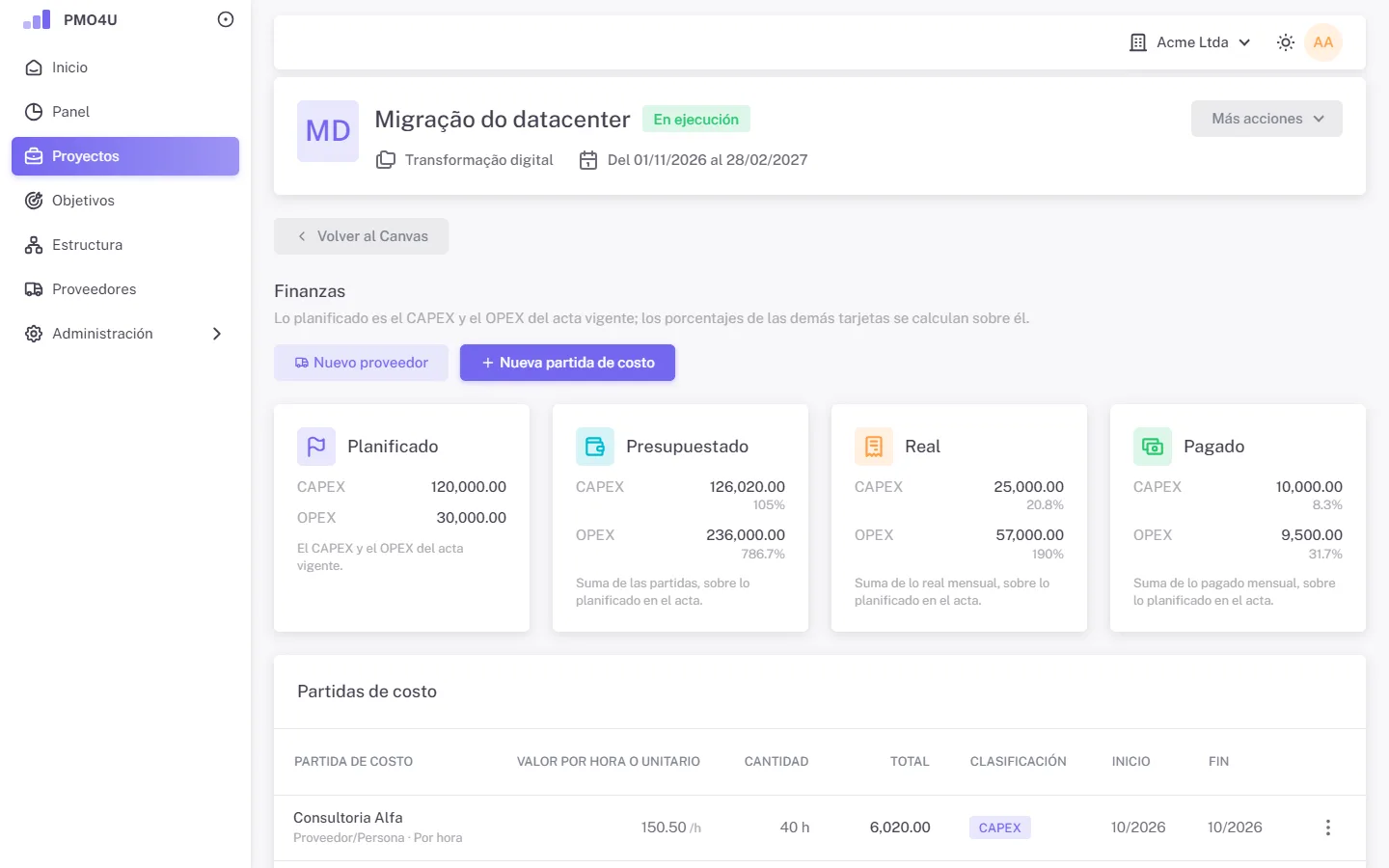Image resolution: width=1389 pixels, height=868 pixels.
Task: Click the Transformação digital portfolio link
Action: click(479, 160)
